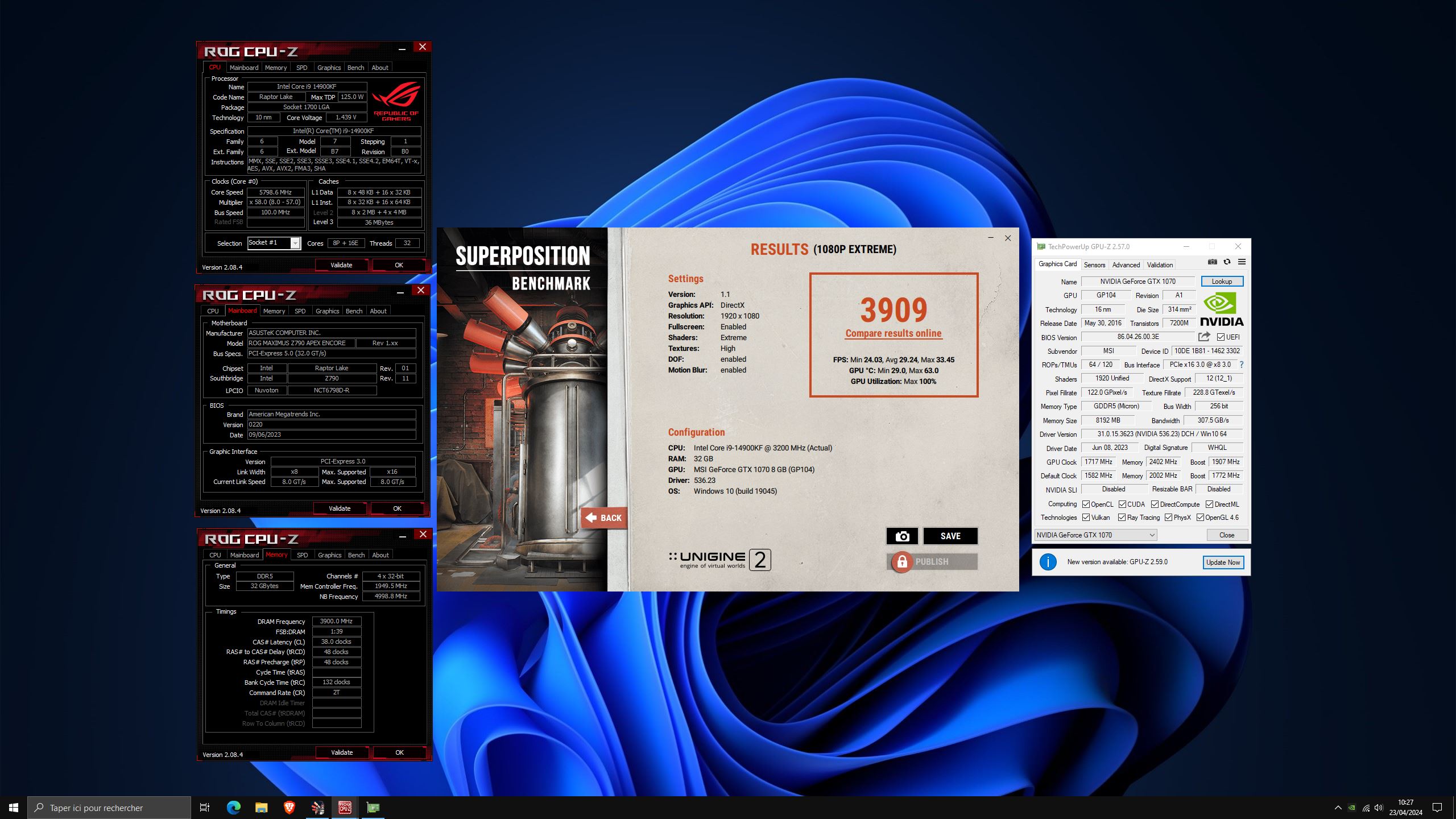This screenshot has width=1456, height=819.
Task: Toggle the OpenCL checkbox
Action: click(1086, 504)
